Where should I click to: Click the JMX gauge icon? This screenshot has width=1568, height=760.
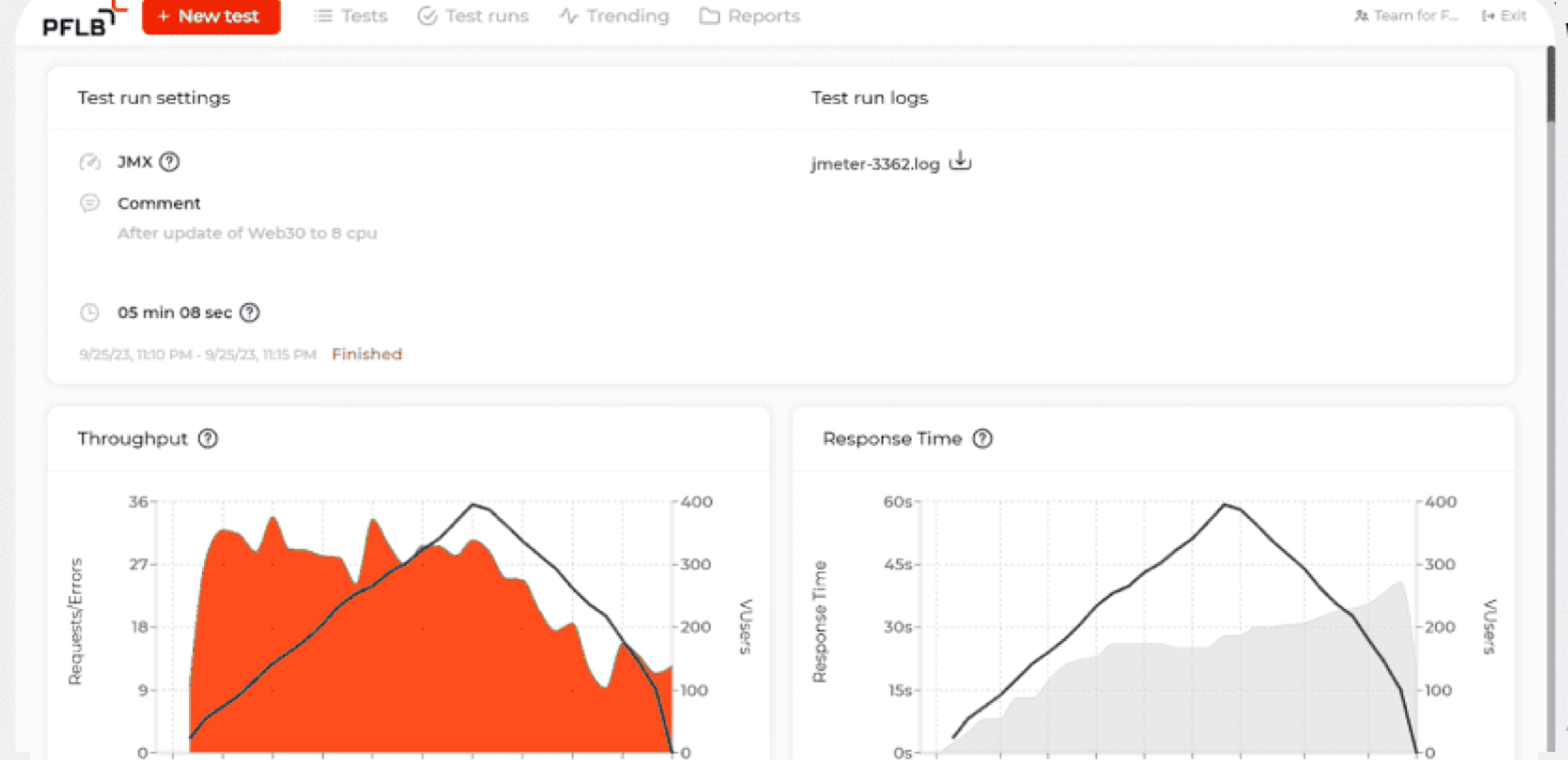point(90,161)
